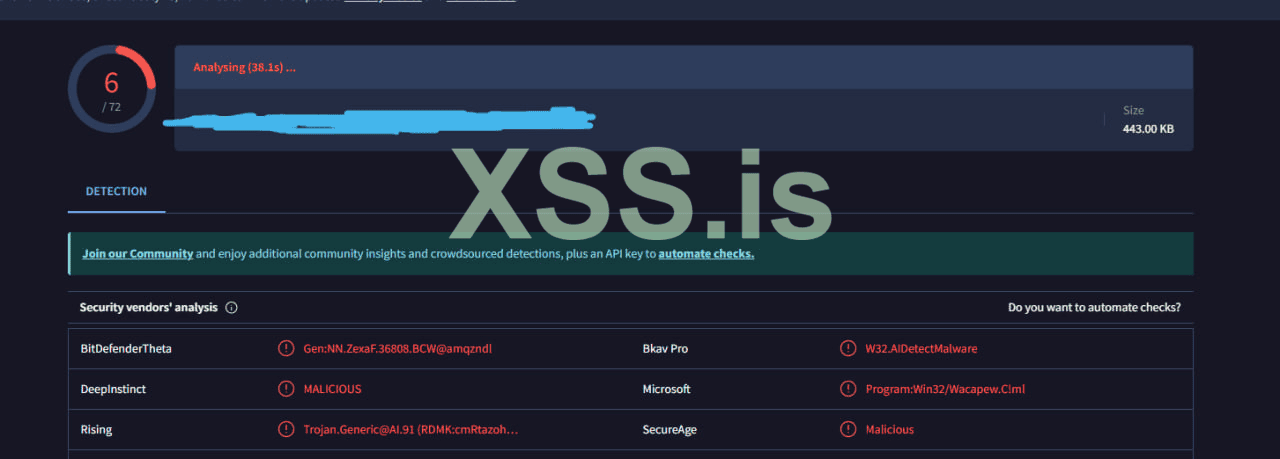
Task: Select Gen:NN.ZexaF.36808.BCW@amqzndl detection text
Action: pyautogui.click(x=398, y=349)
